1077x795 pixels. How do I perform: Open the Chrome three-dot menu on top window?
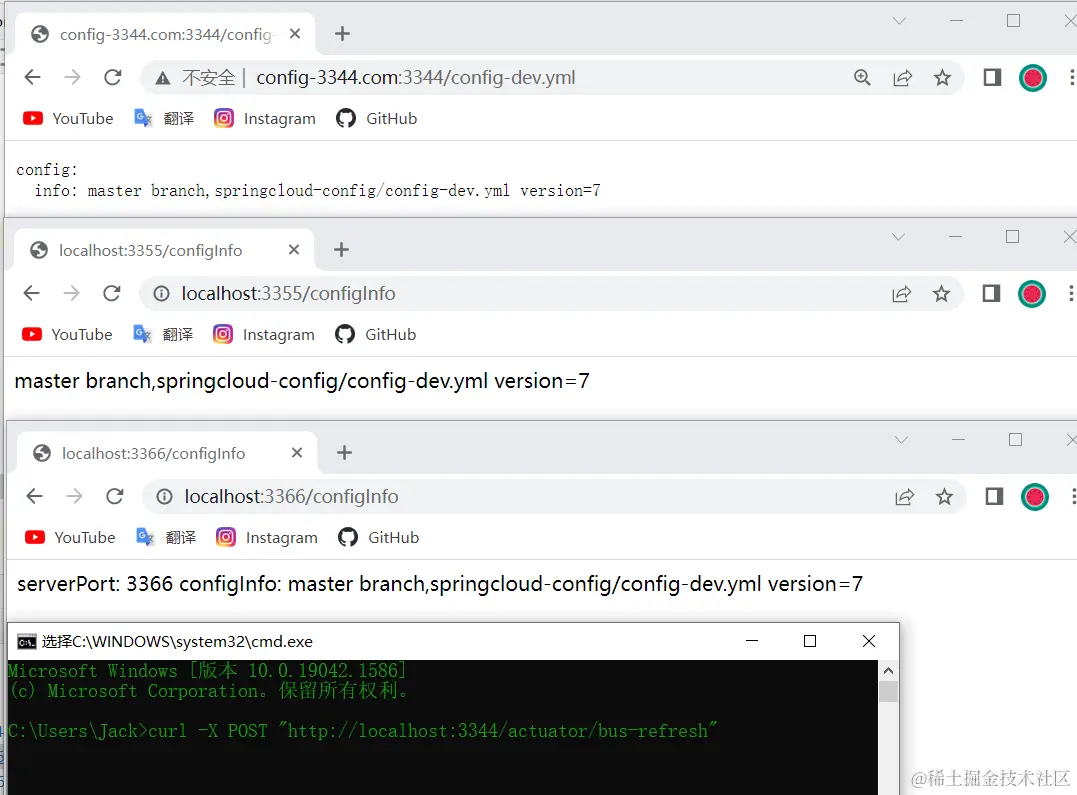1071,77
